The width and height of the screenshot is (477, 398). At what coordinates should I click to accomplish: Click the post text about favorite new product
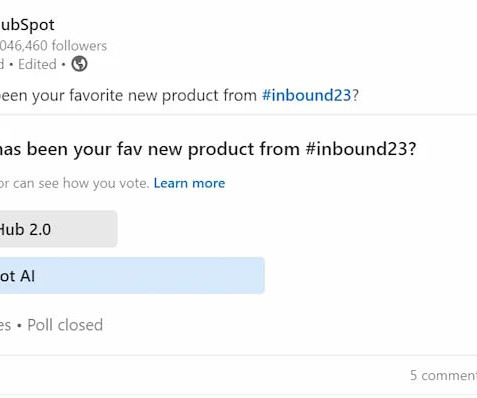pyautogui.click(x=179, y=95)
